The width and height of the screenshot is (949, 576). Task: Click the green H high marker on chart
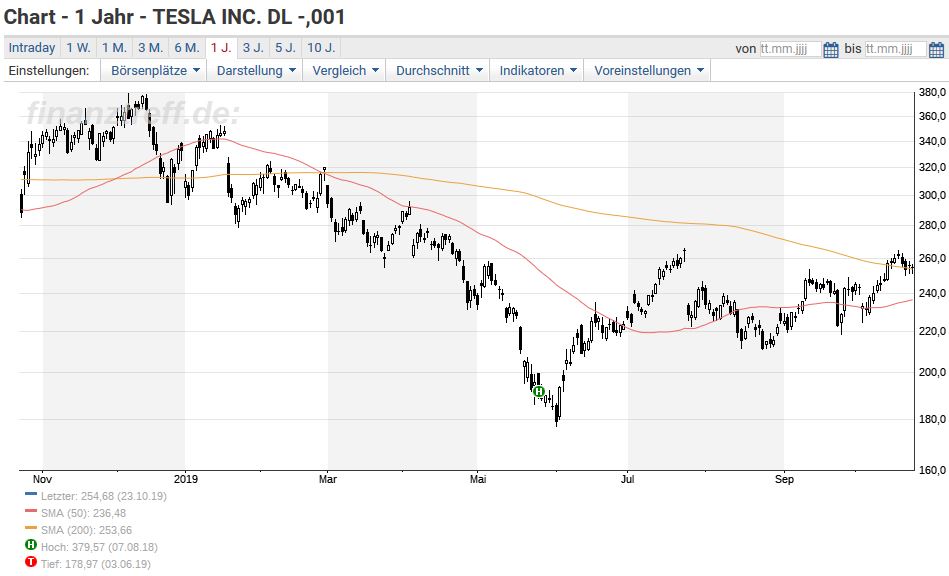point(539,391)
